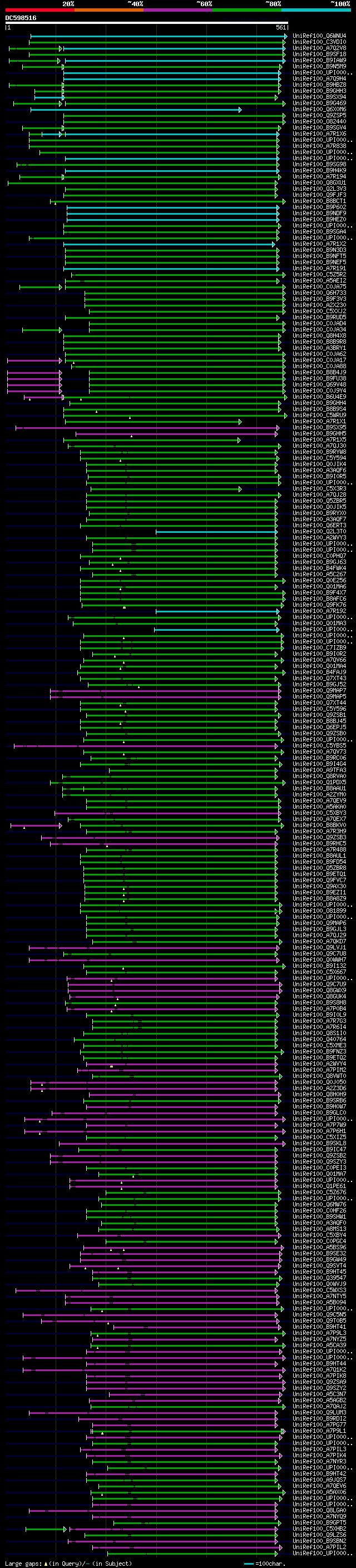This screenshot has height=1568, width=356.
Task: Click the green ~80% legend segment
Action: 246,10
